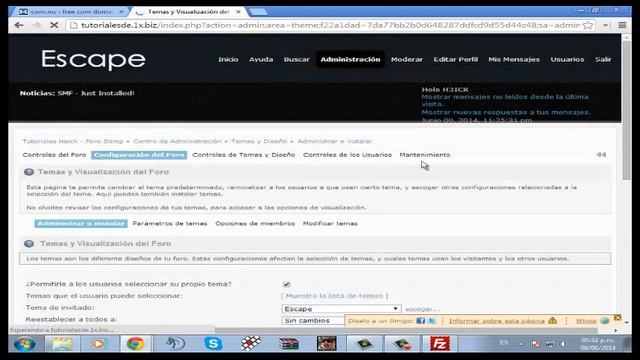Open the Reestablecer a todos Sin cambios dropdown
640x360 pixels.
313,321
